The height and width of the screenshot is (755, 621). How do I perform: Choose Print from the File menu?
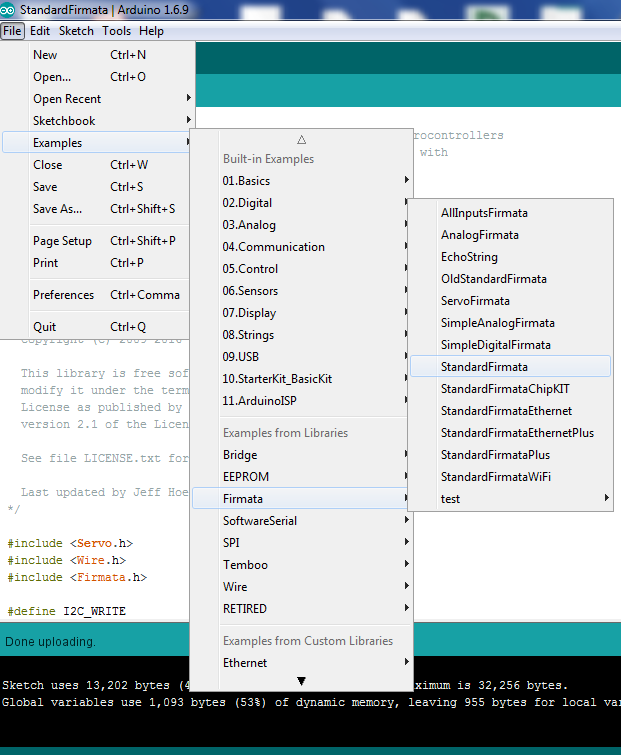point(98,263)
